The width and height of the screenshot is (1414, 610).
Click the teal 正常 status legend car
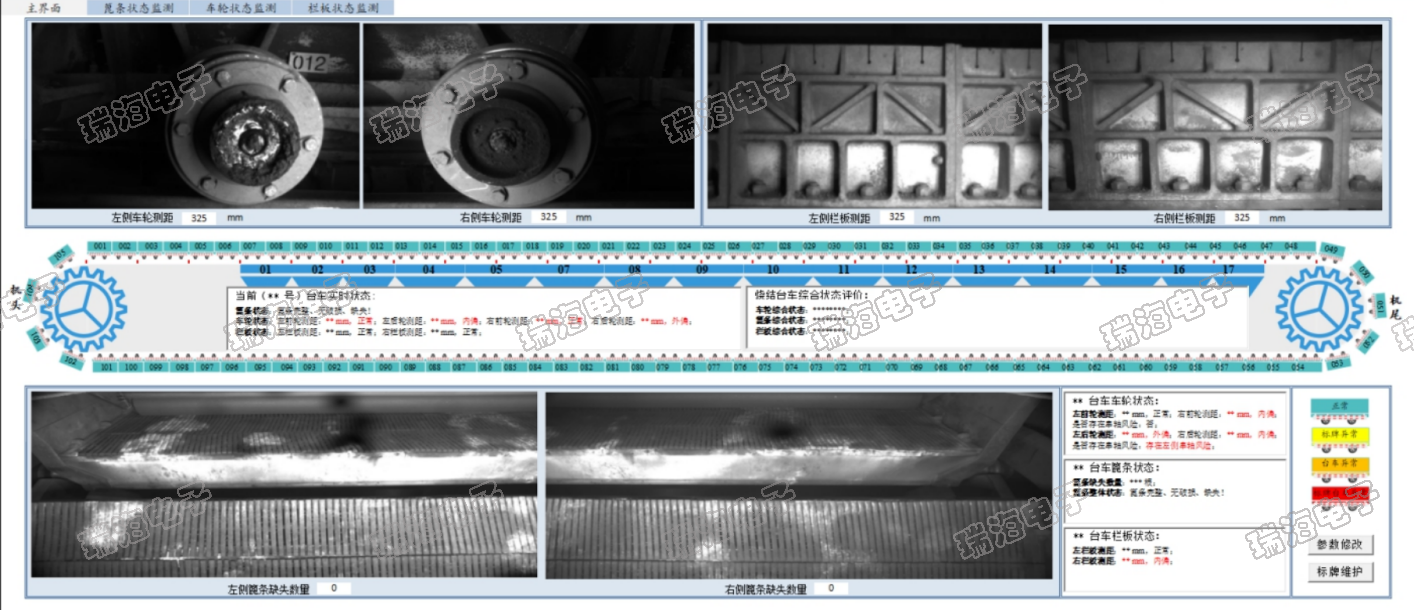[x=1339, y=405]
